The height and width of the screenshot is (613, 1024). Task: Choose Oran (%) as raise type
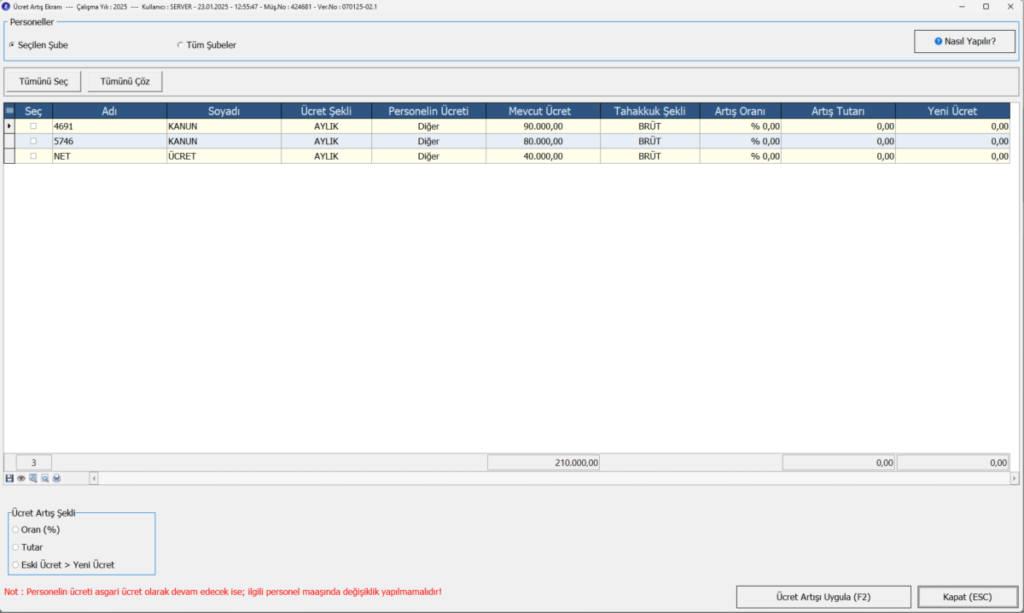point(37,529)
